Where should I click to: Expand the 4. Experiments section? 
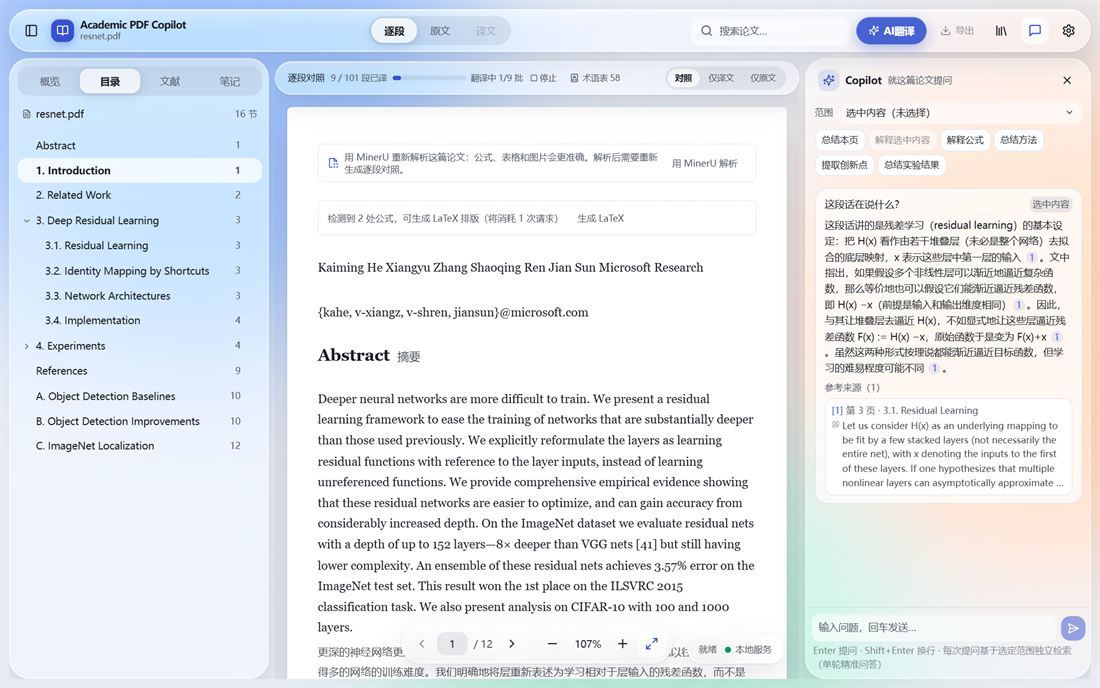pos(27,346)
